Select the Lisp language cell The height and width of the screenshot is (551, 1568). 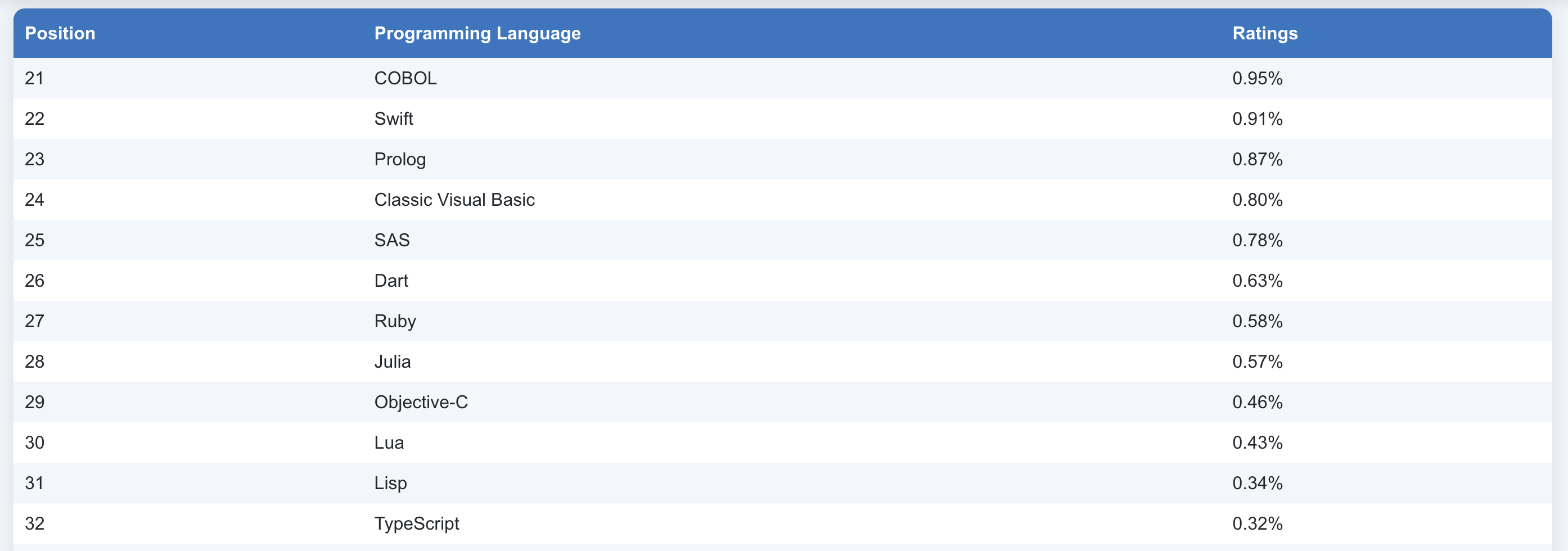390,484
